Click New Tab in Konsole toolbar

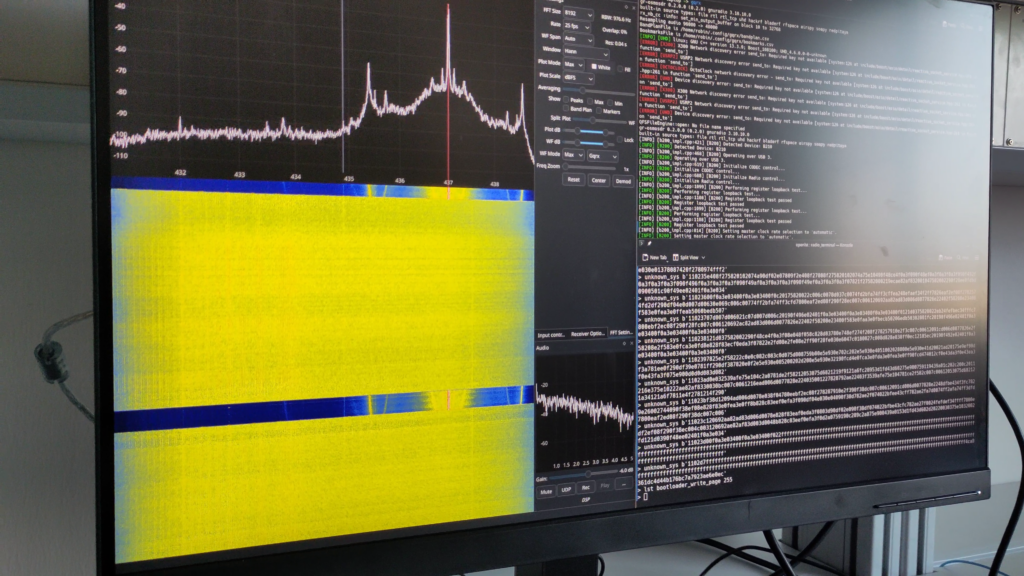(655, 258)
